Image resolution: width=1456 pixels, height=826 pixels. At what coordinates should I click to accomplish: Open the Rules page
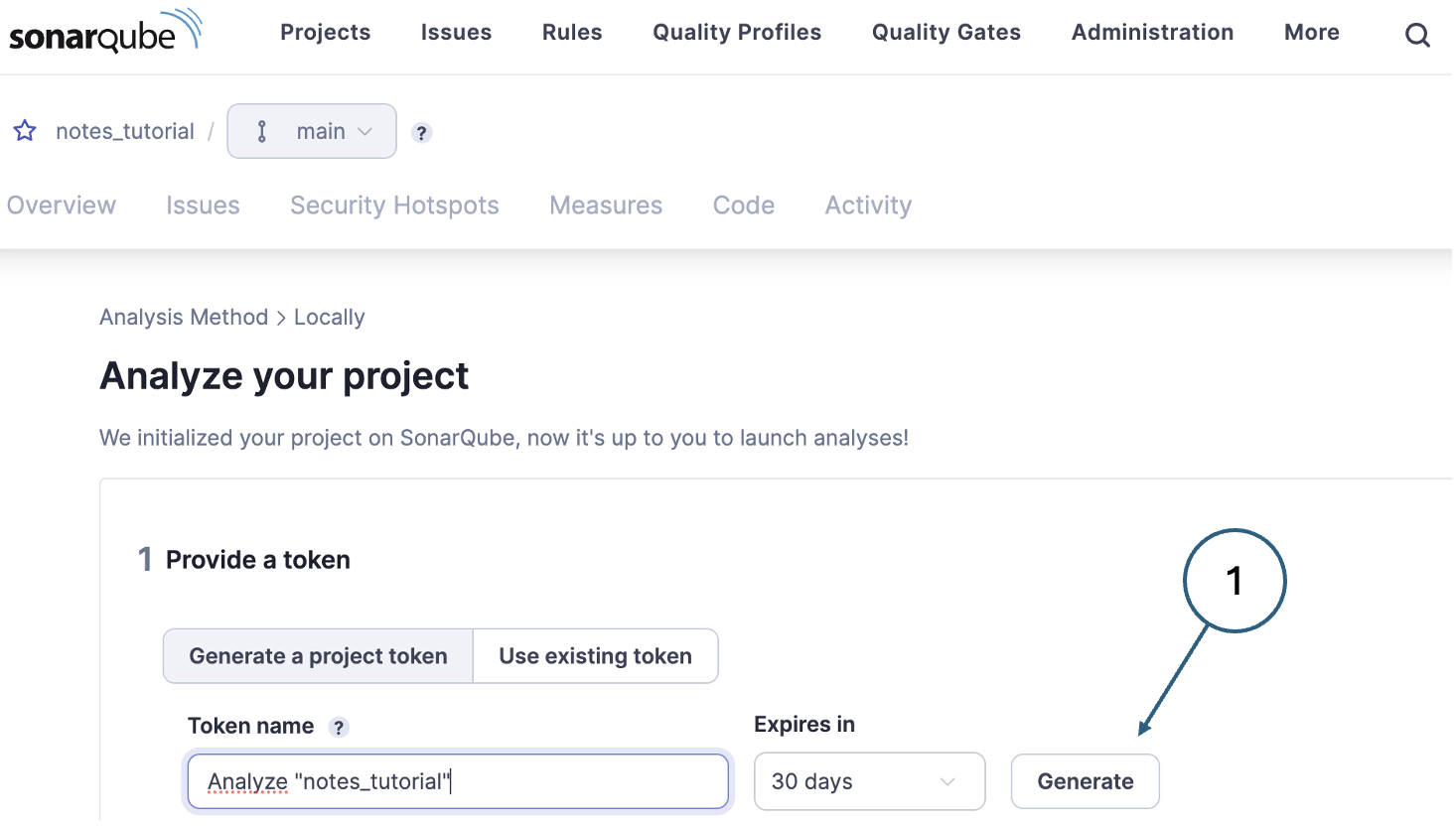coord(572,32)
